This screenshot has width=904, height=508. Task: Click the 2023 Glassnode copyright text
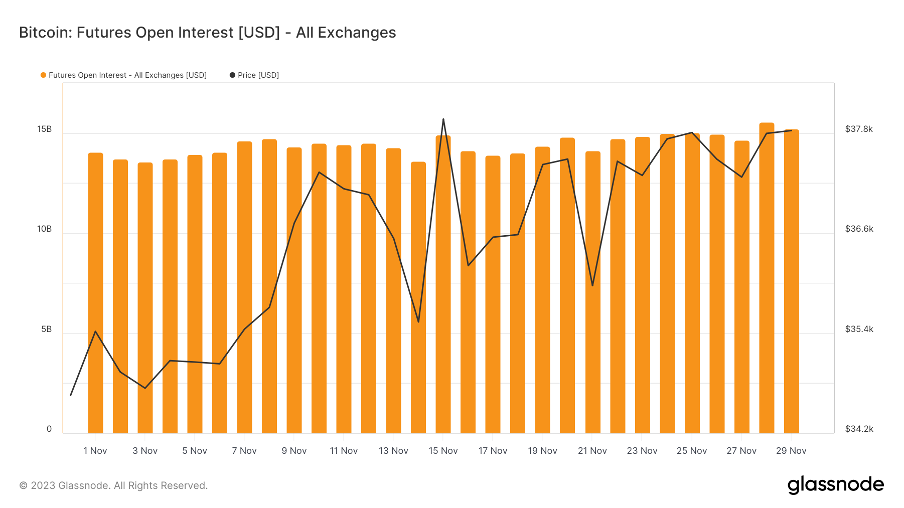[x=113, y=486]
